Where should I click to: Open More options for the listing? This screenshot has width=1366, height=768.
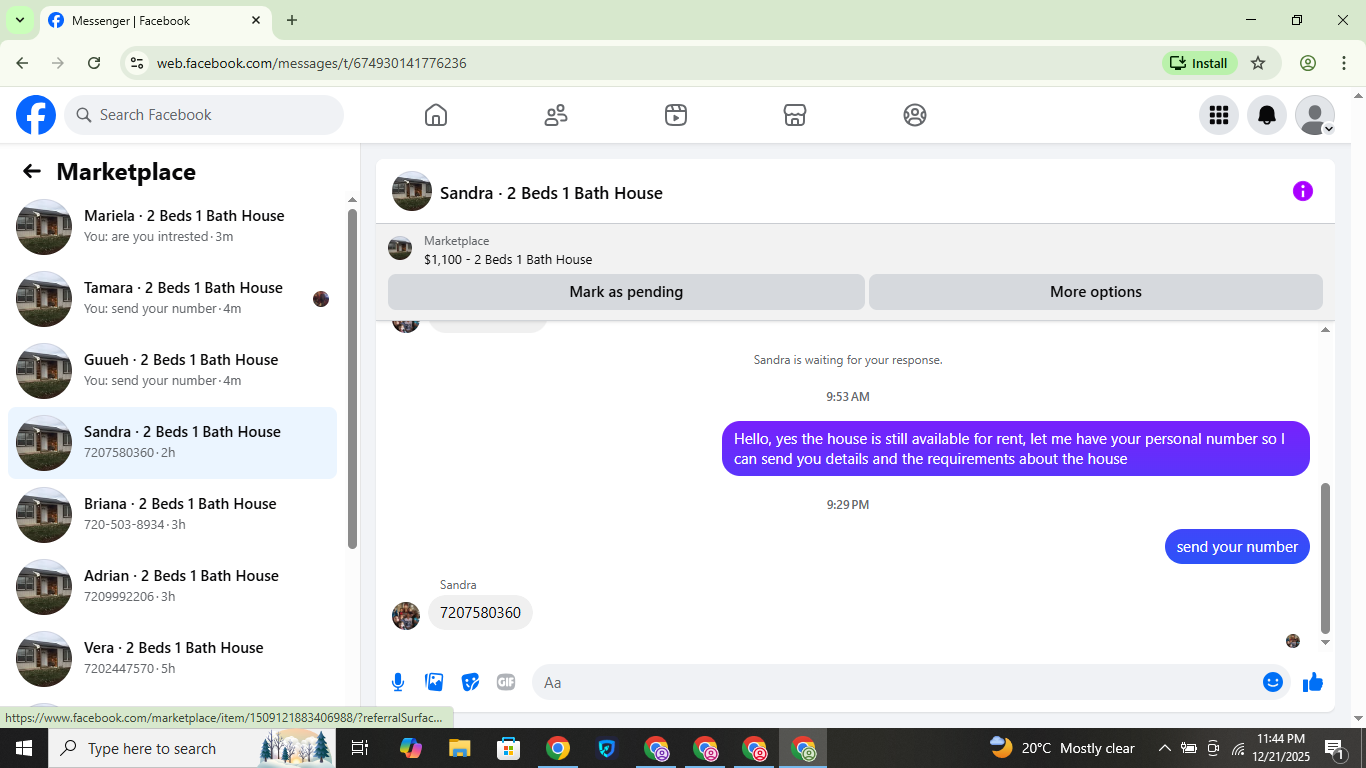tap(1096, 292)
